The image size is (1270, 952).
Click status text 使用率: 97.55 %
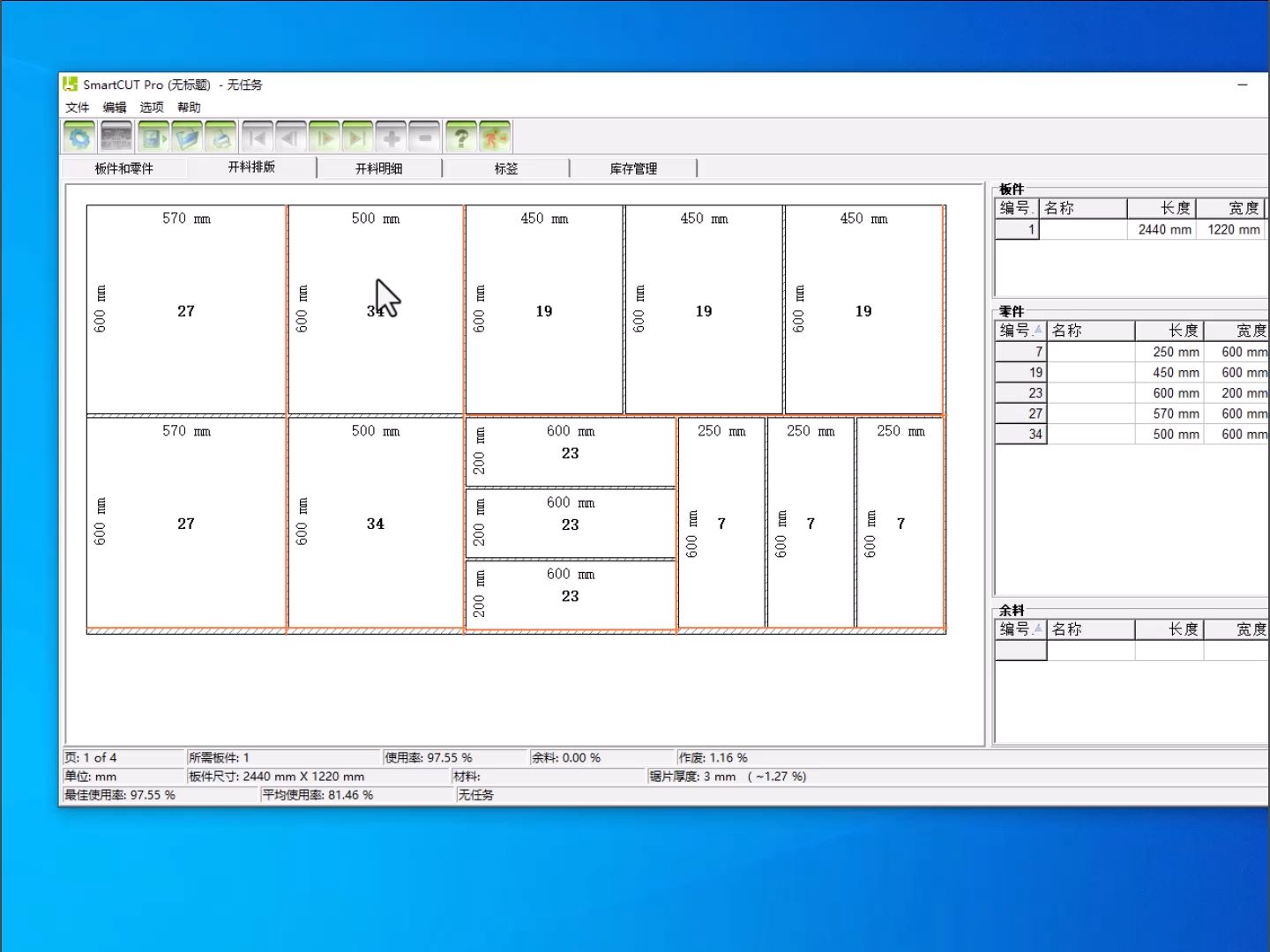point(429,758)
